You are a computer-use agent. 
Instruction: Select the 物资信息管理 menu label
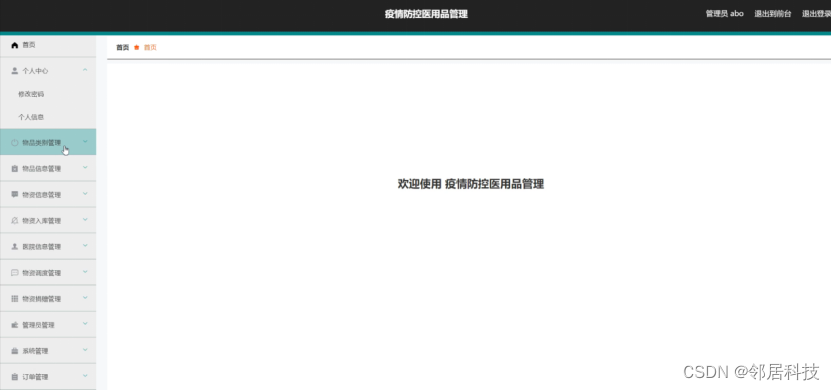pos(42,195)
